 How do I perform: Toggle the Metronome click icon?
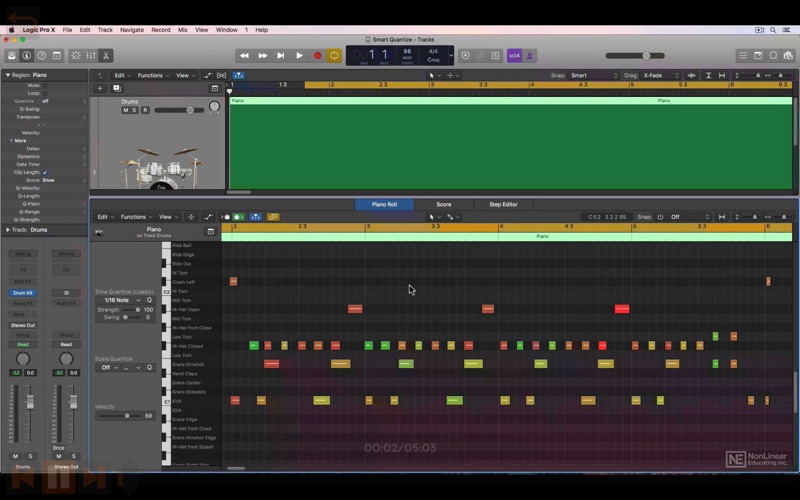530,56
